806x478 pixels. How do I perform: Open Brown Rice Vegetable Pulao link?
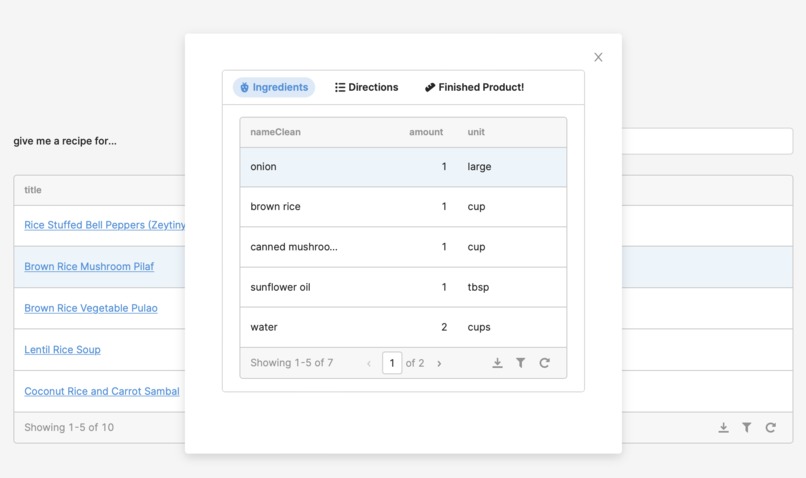[x=91, y=308]
